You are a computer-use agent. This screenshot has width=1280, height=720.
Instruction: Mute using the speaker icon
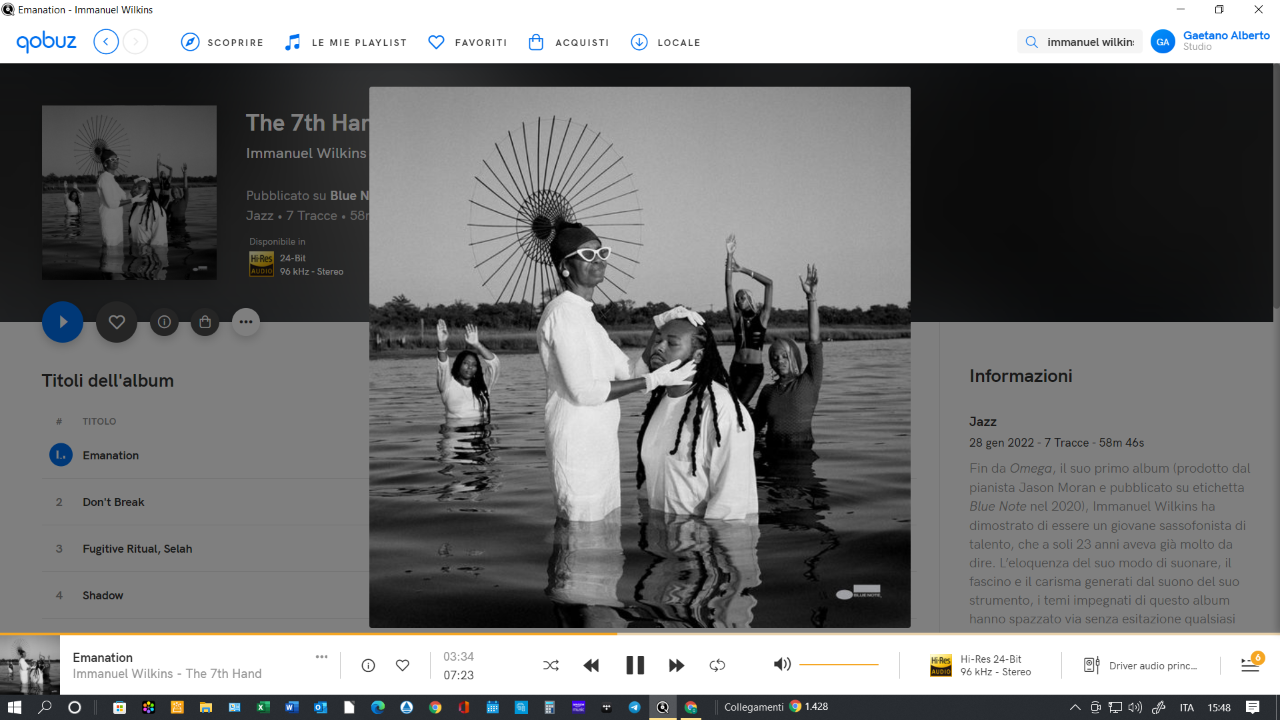pyautogui.click(x=782, y=664)
